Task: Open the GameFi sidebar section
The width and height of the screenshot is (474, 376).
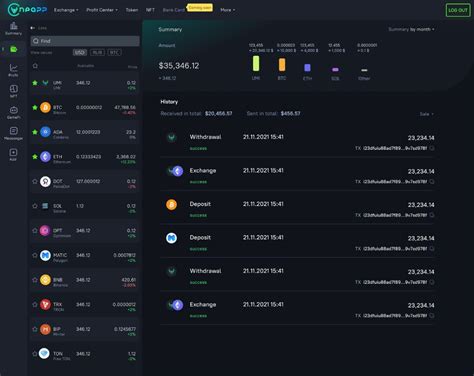Action: point(13,113)
